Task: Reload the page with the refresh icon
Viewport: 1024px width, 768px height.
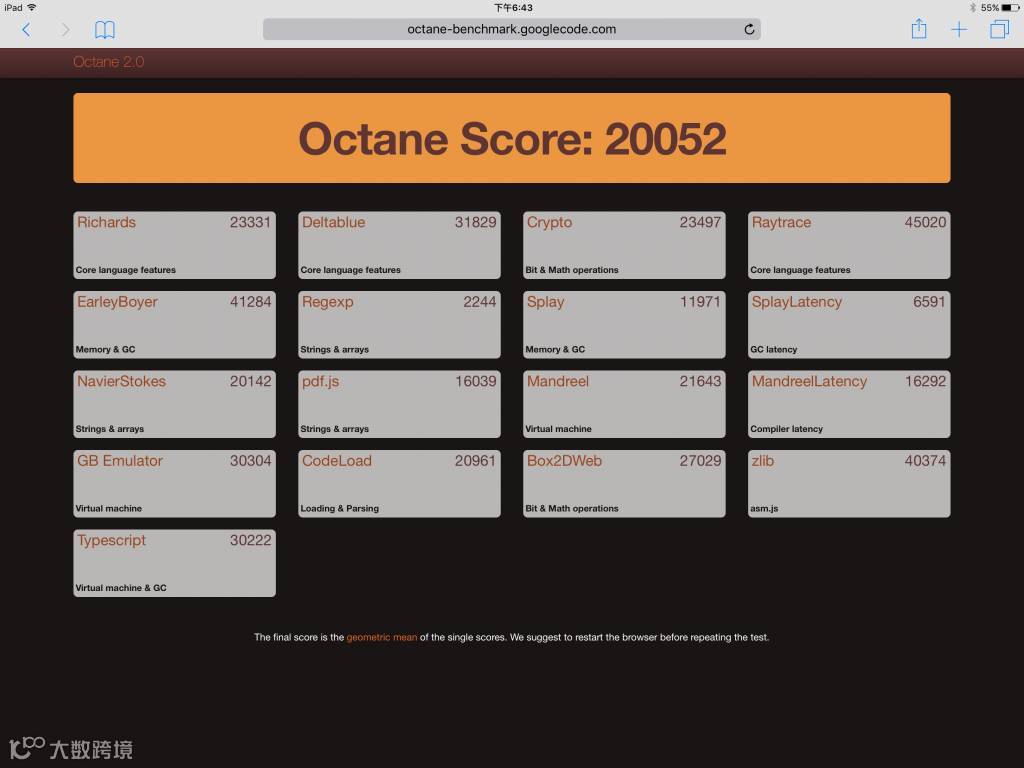Action: click(x=749, y=29)
